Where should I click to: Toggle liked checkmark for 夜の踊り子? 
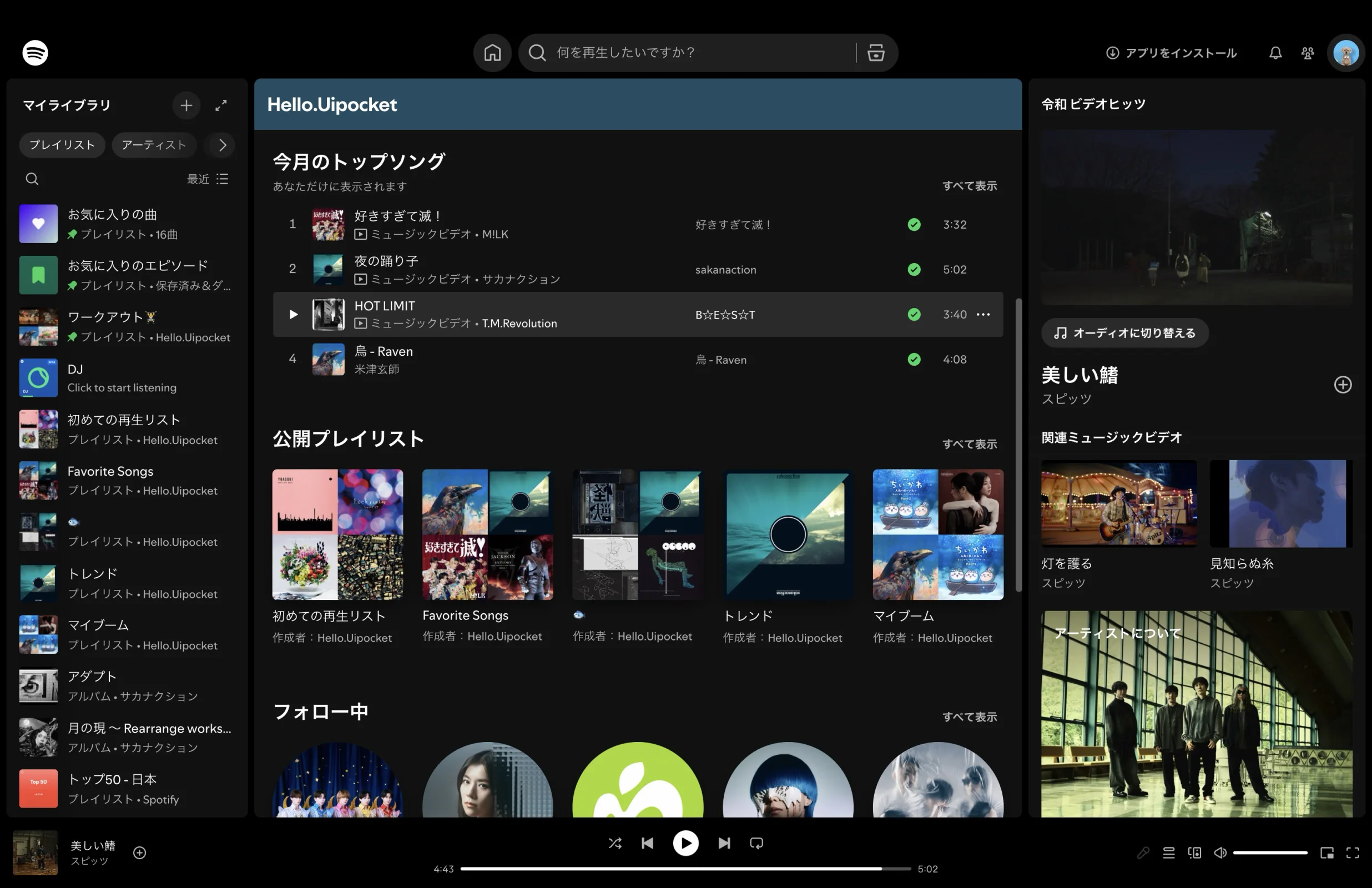914,270
